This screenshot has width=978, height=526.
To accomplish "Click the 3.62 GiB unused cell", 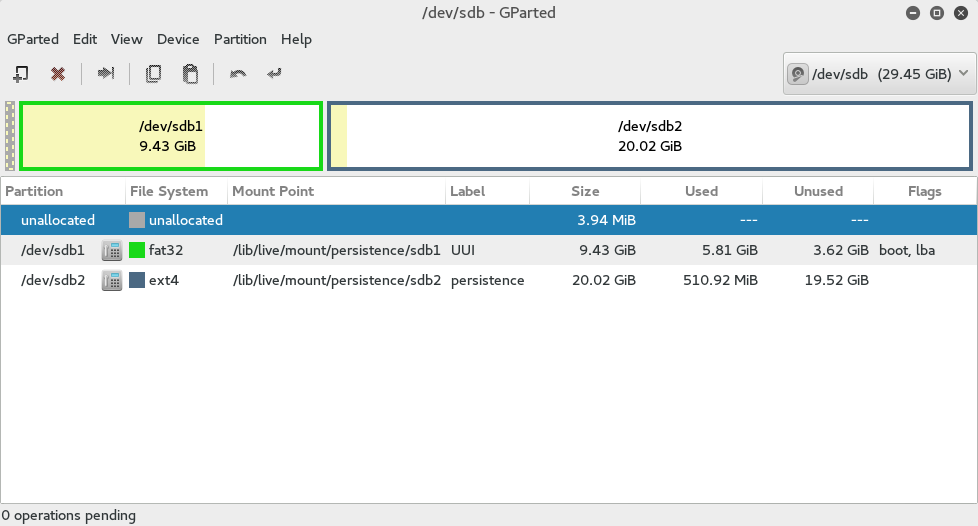I will (x=841, y=250).
